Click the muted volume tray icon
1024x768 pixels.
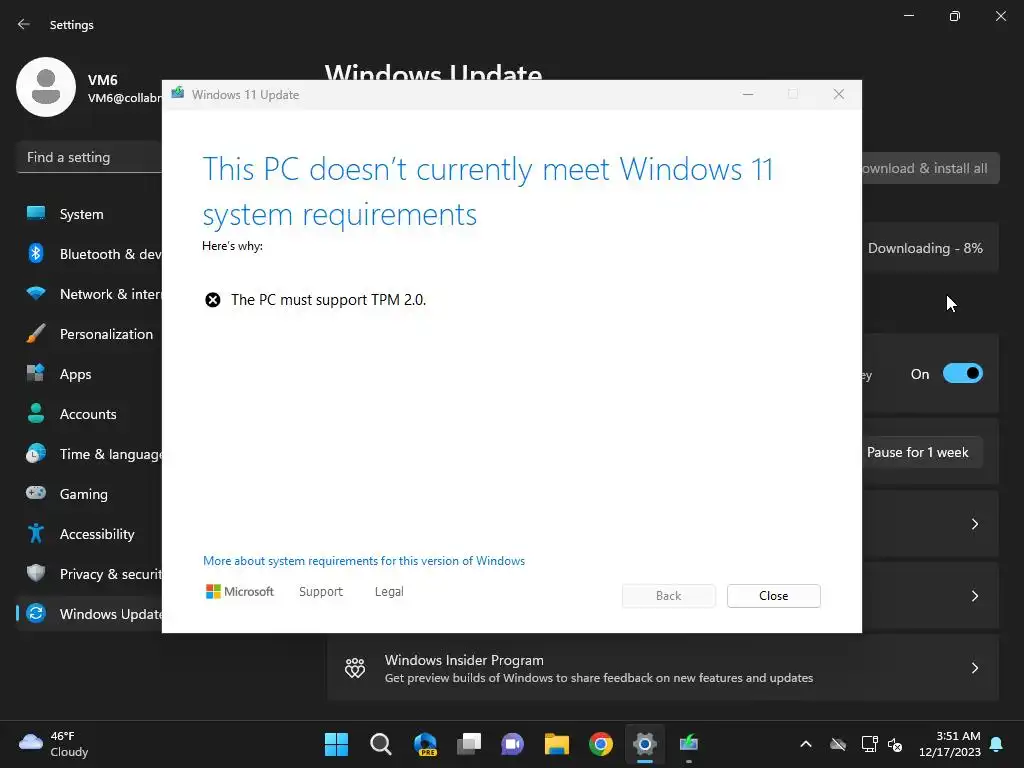point(895,744)
